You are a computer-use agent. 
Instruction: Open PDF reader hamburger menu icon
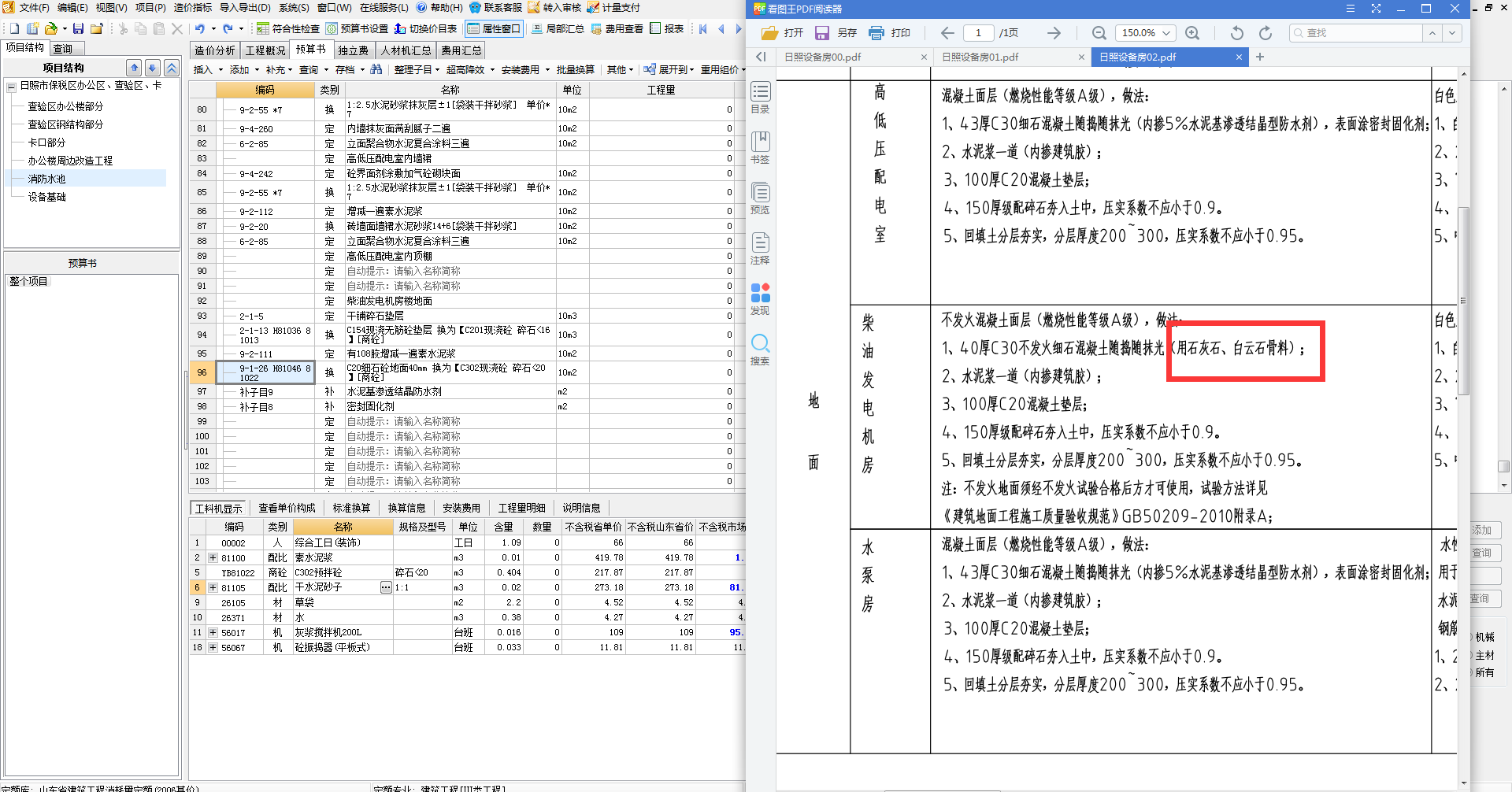point(1351,9)
